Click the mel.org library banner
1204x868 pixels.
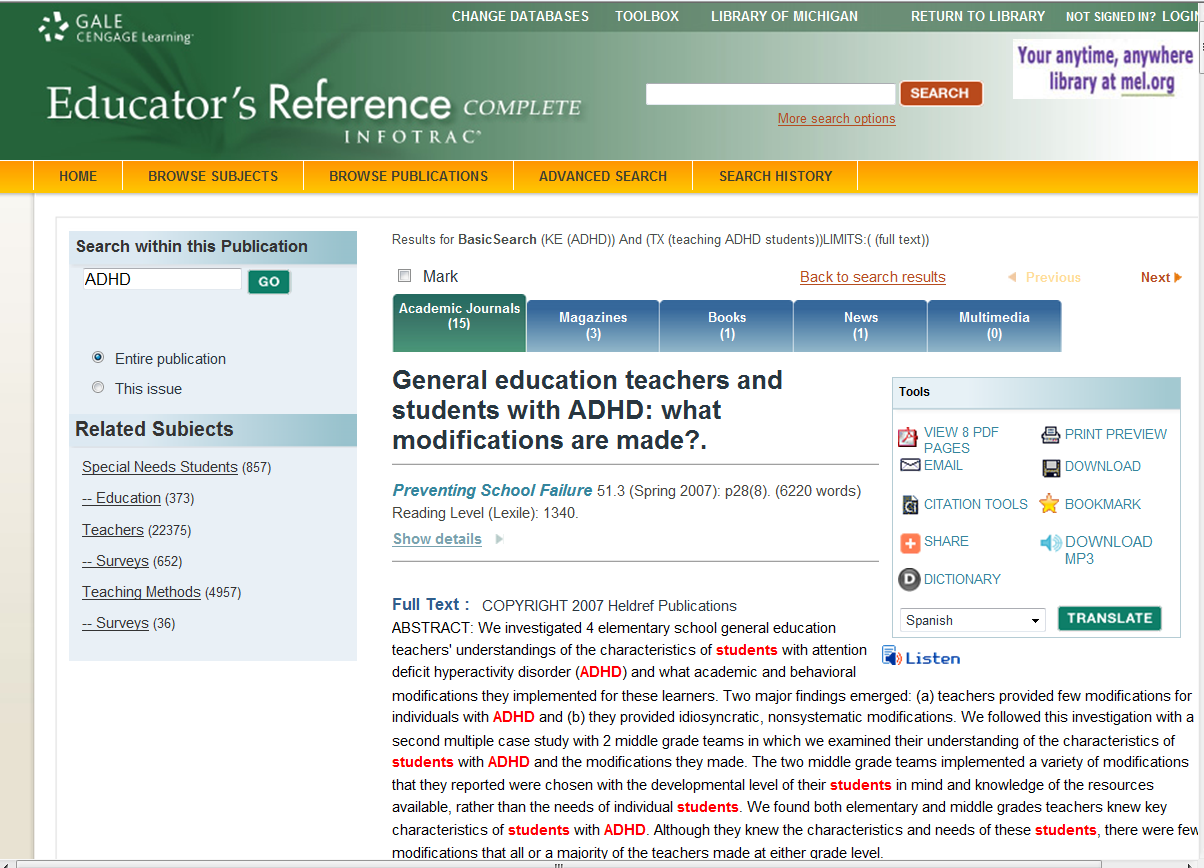click(x=1105, y=69)
